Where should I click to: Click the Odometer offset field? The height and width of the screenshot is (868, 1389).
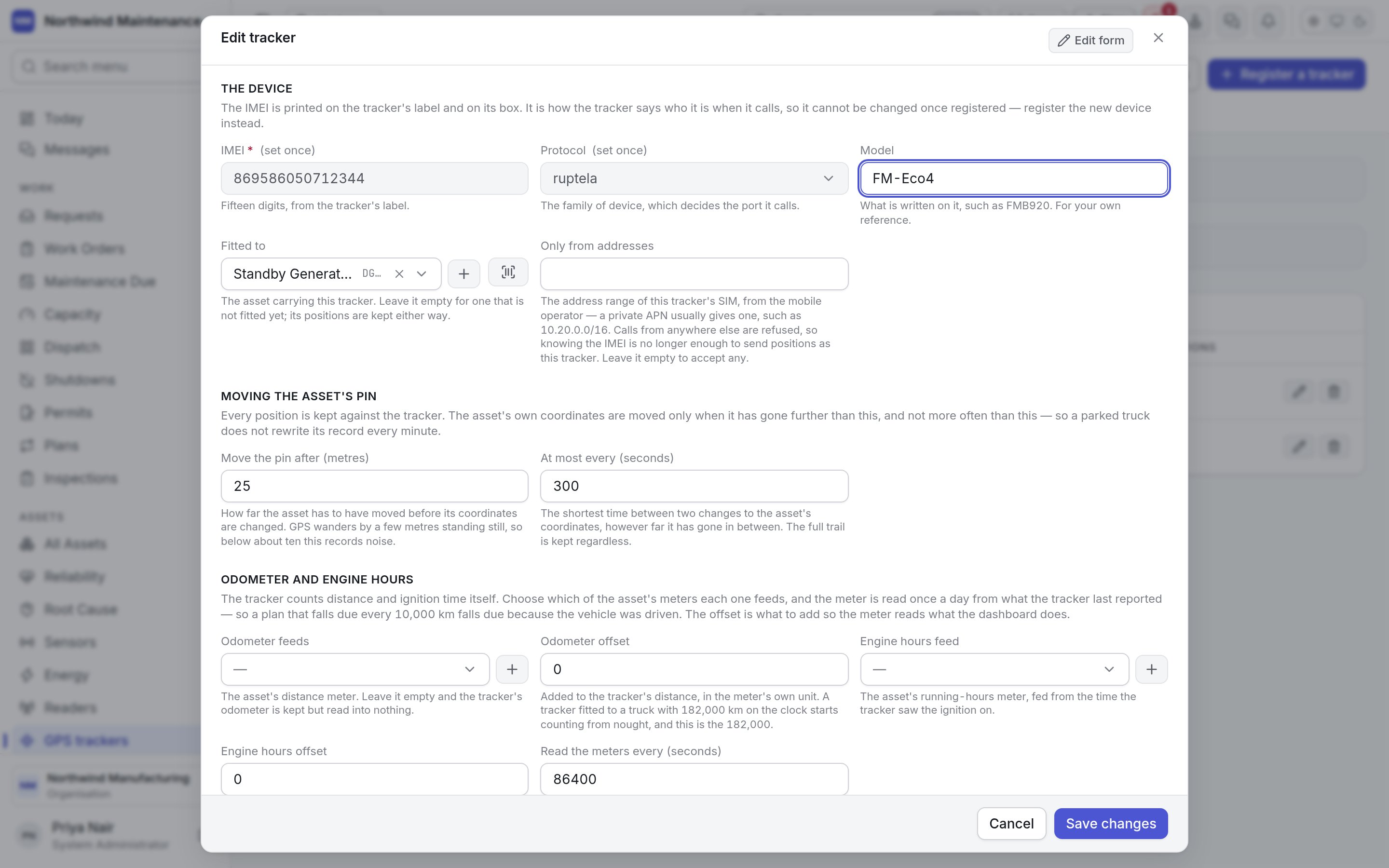[694, 669]
